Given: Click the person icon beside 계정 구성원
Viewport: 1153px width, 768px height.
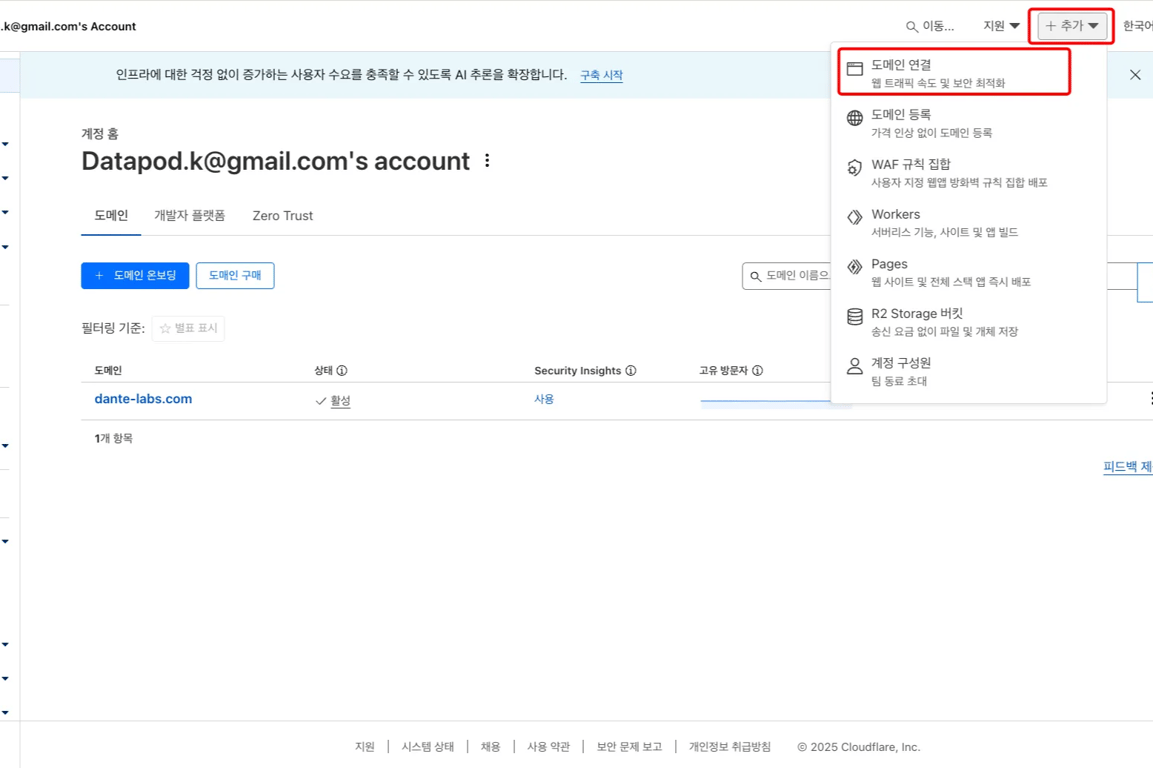Looking at the screenshot, I should click(x=854, y=366).
